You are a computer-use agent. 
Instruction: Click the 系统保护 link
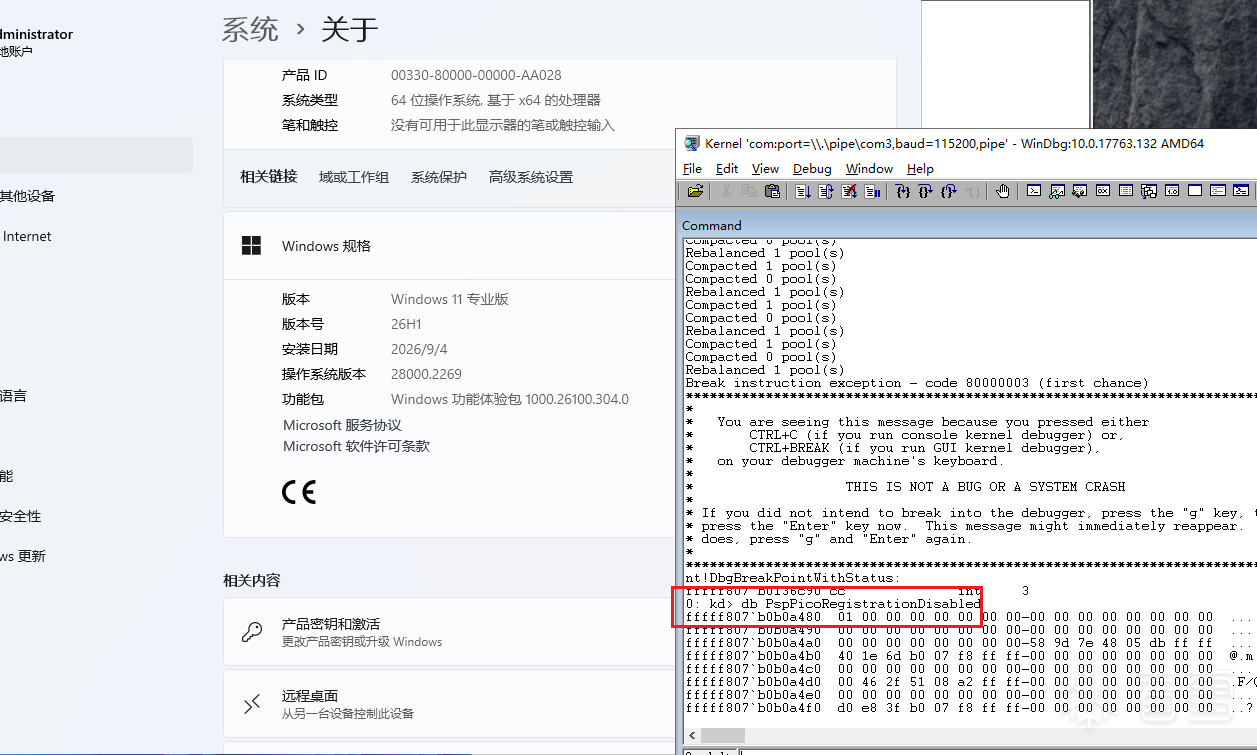438,177
